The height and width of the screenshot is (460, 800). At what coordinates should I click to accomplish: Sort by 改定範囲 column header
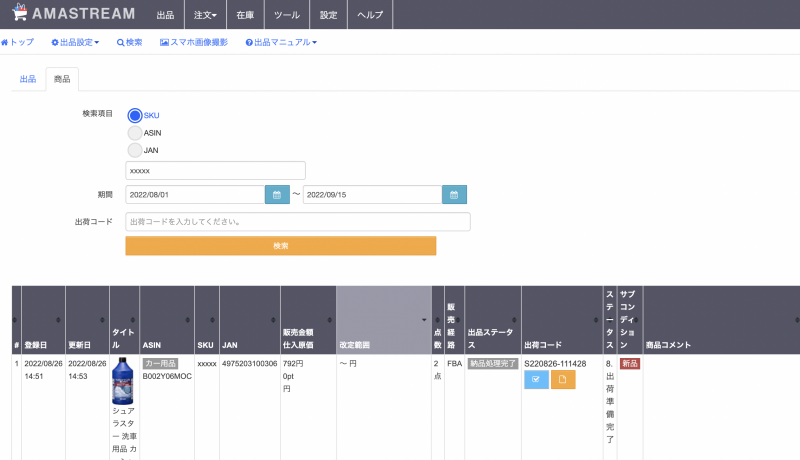(x=384, y=320)
